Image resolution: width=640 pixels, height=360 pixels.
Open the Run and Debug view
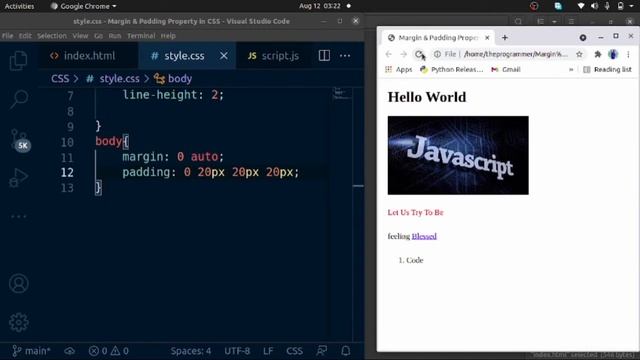19,178
